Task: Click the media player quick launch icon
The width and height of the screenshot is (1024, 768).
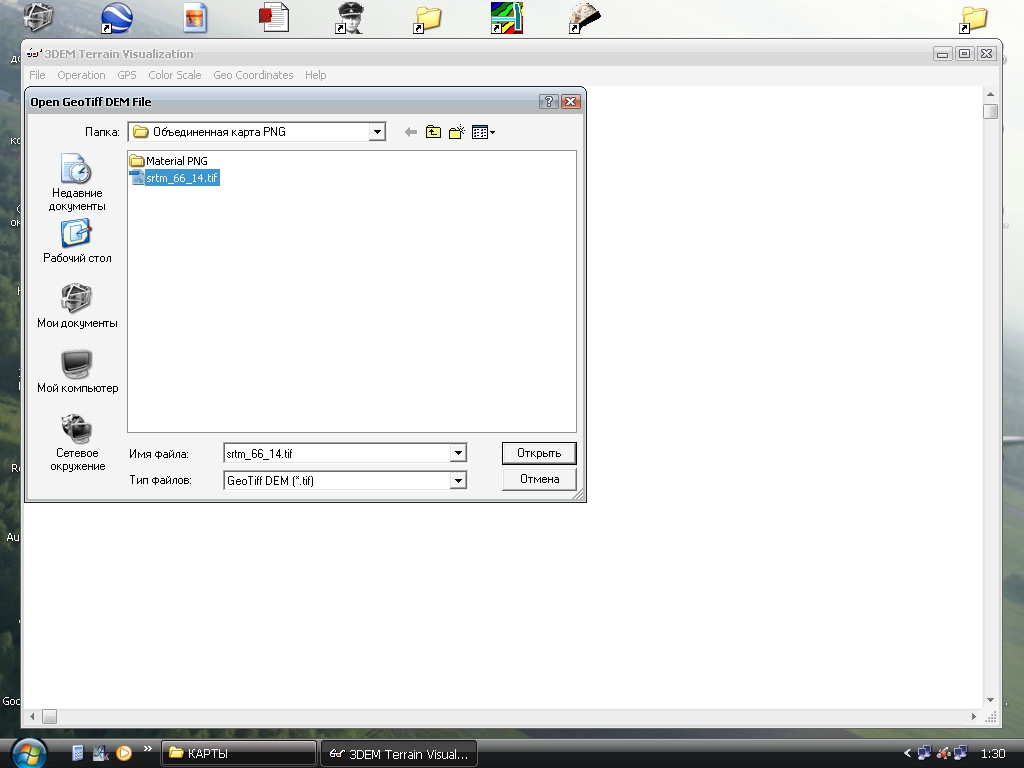Action: point(123,754)
